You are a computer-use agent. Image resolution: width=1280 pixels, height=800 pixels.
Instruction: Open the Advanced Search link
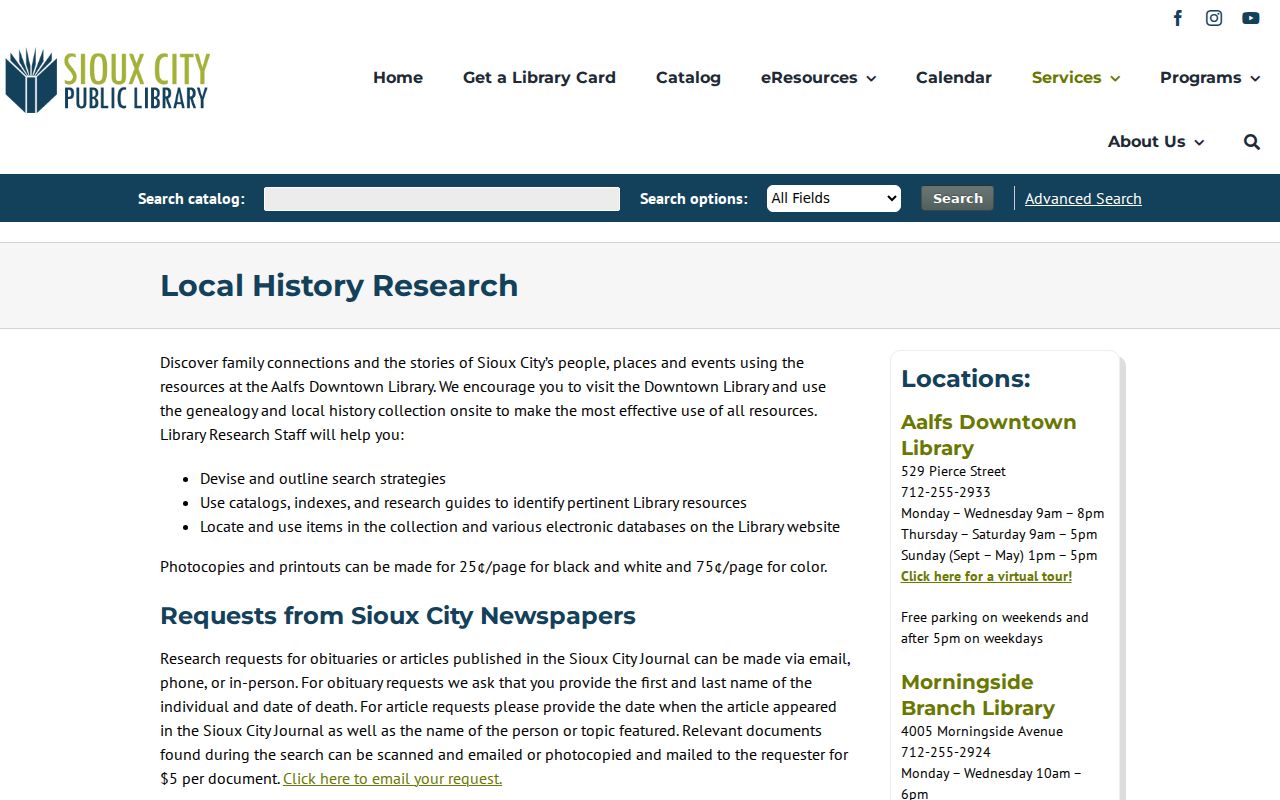(x=1083, y=199)
